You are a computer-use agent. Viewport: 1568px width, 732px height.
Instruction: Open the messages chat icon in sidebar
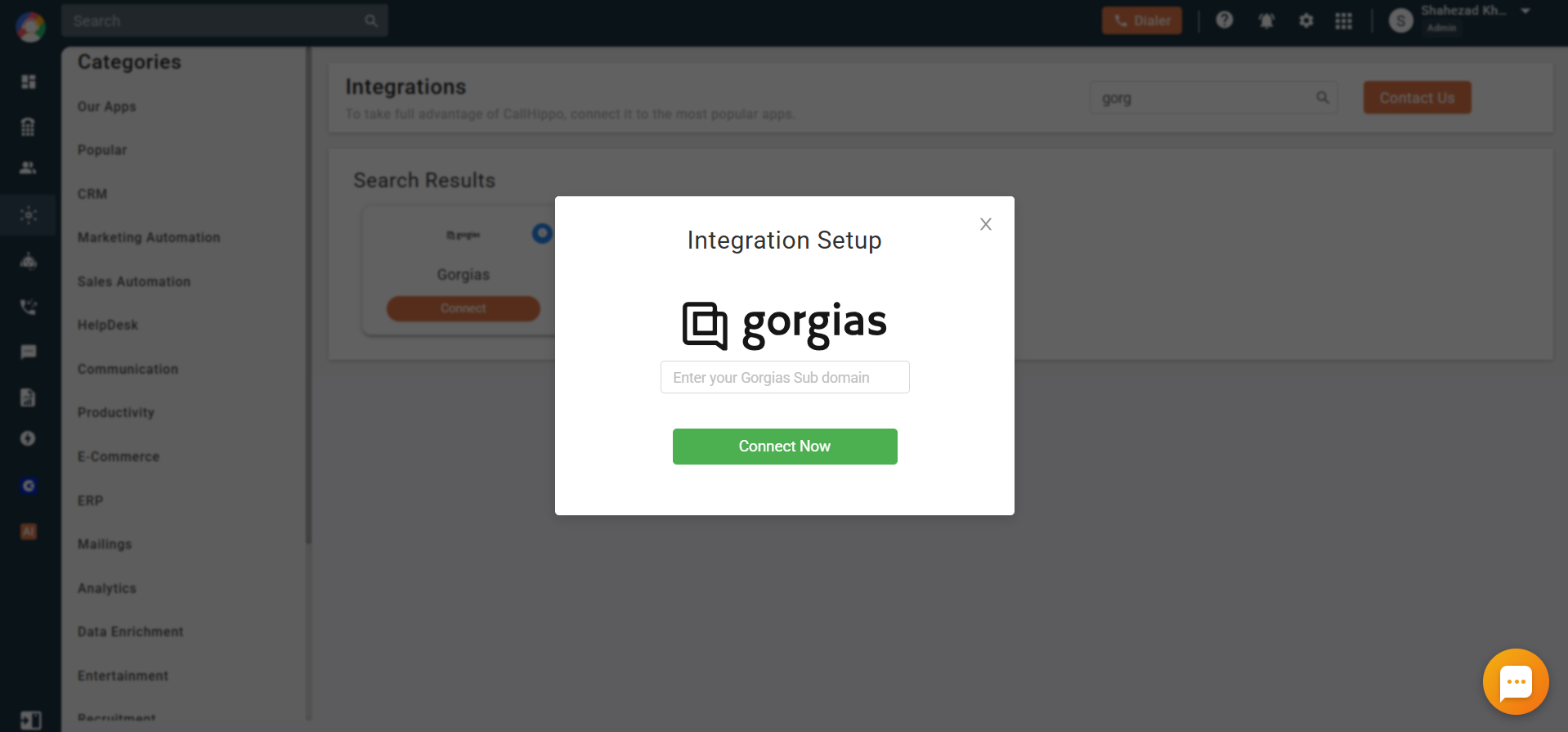29,352
